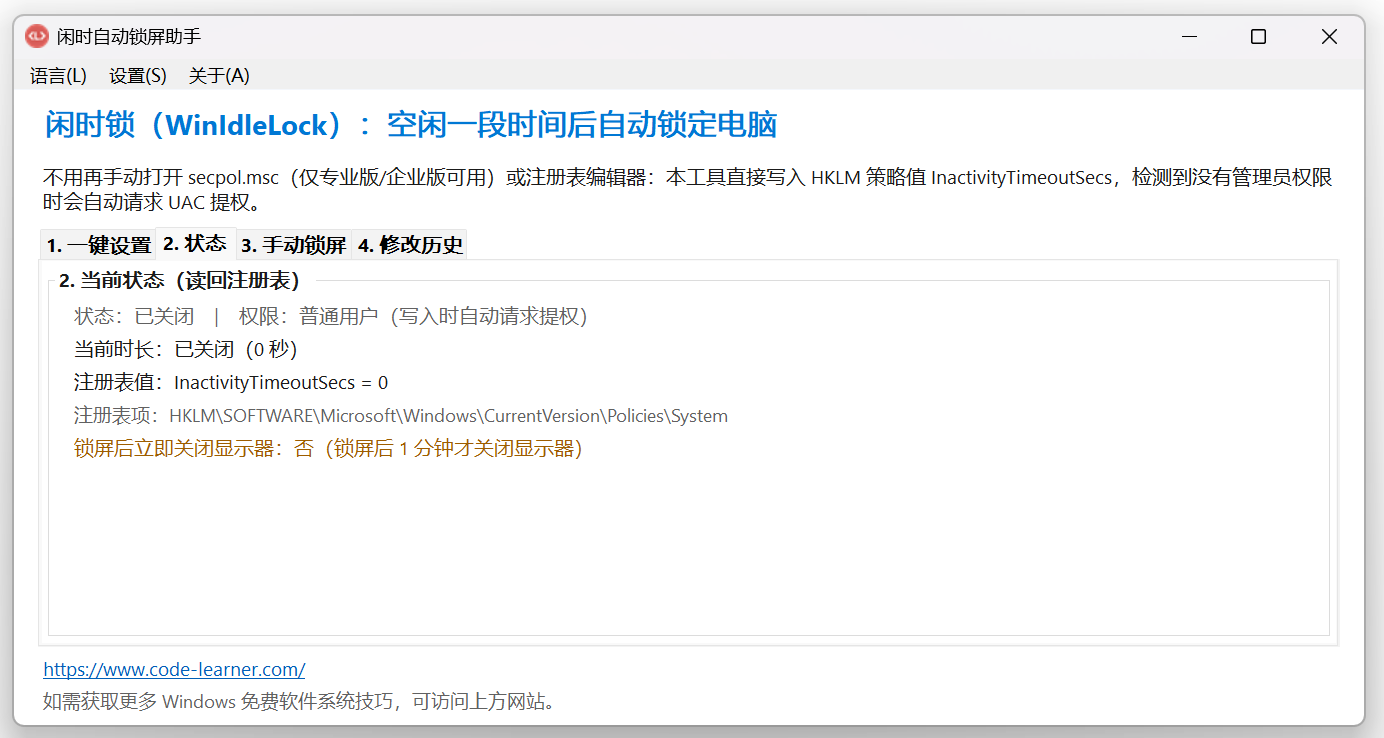Click the HKLM\SOFTWARE registry path line
This screenshot has width=1384, height=738.
(x=401, y=415)
